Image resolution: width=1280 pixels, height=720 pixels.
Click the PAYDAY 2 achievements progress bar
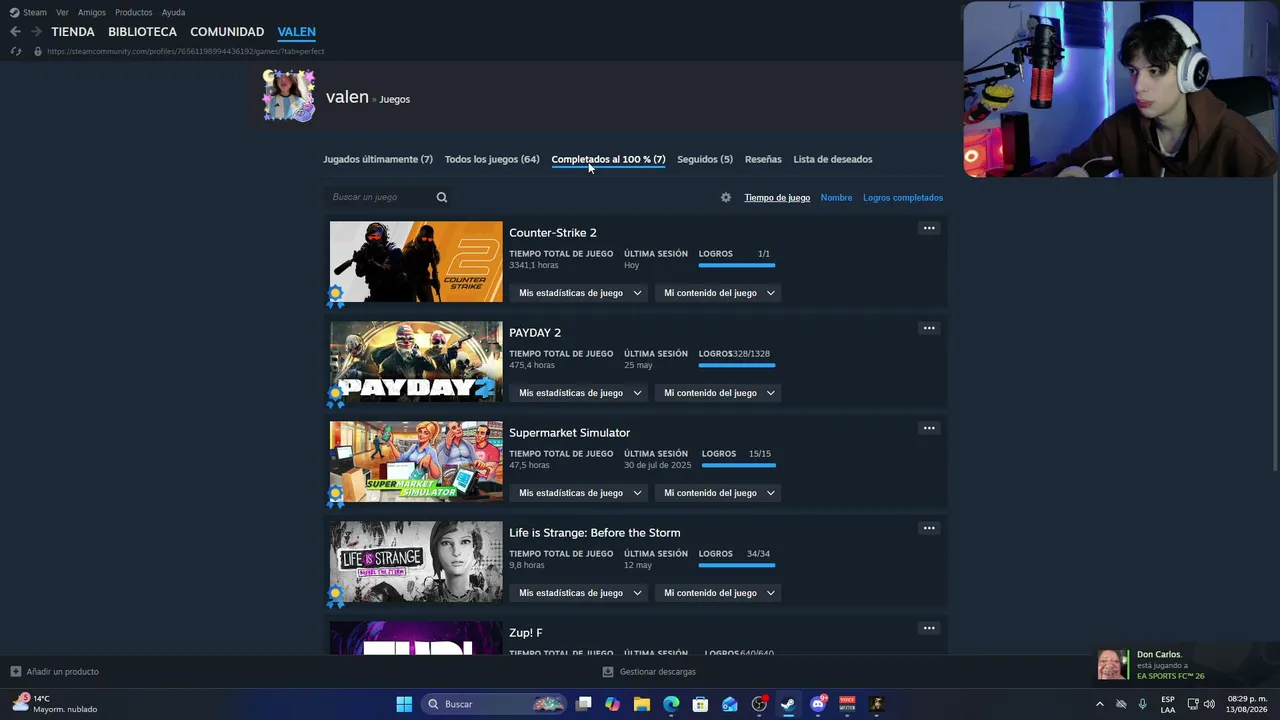pyautogui.click(x=736, y=365)
